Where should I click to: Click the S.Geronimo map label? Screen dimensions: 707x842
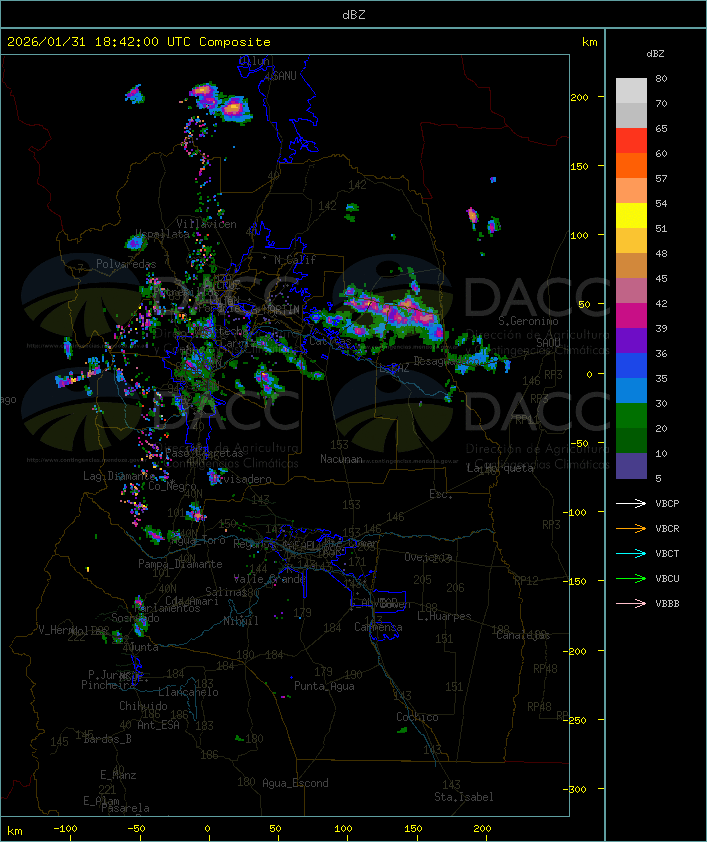coord(528,321)
